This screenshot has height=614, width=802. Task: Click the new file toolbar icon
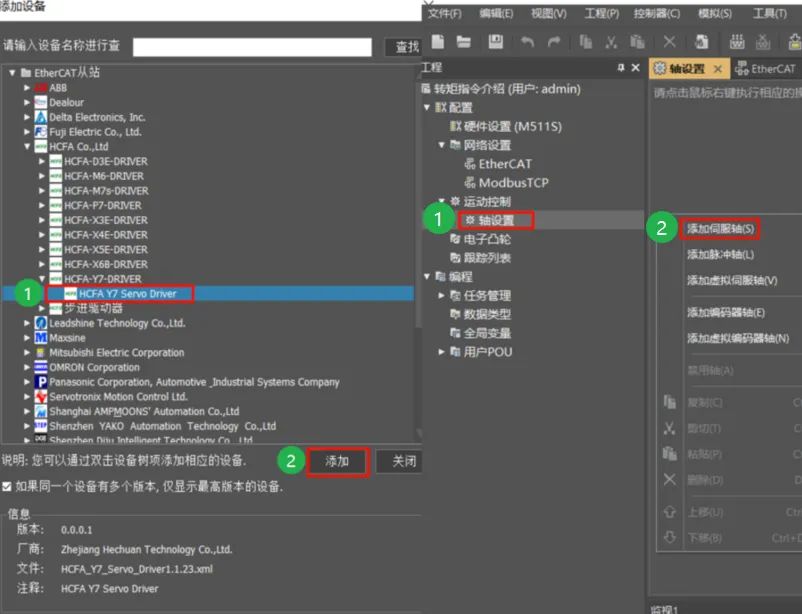[438, 41]
